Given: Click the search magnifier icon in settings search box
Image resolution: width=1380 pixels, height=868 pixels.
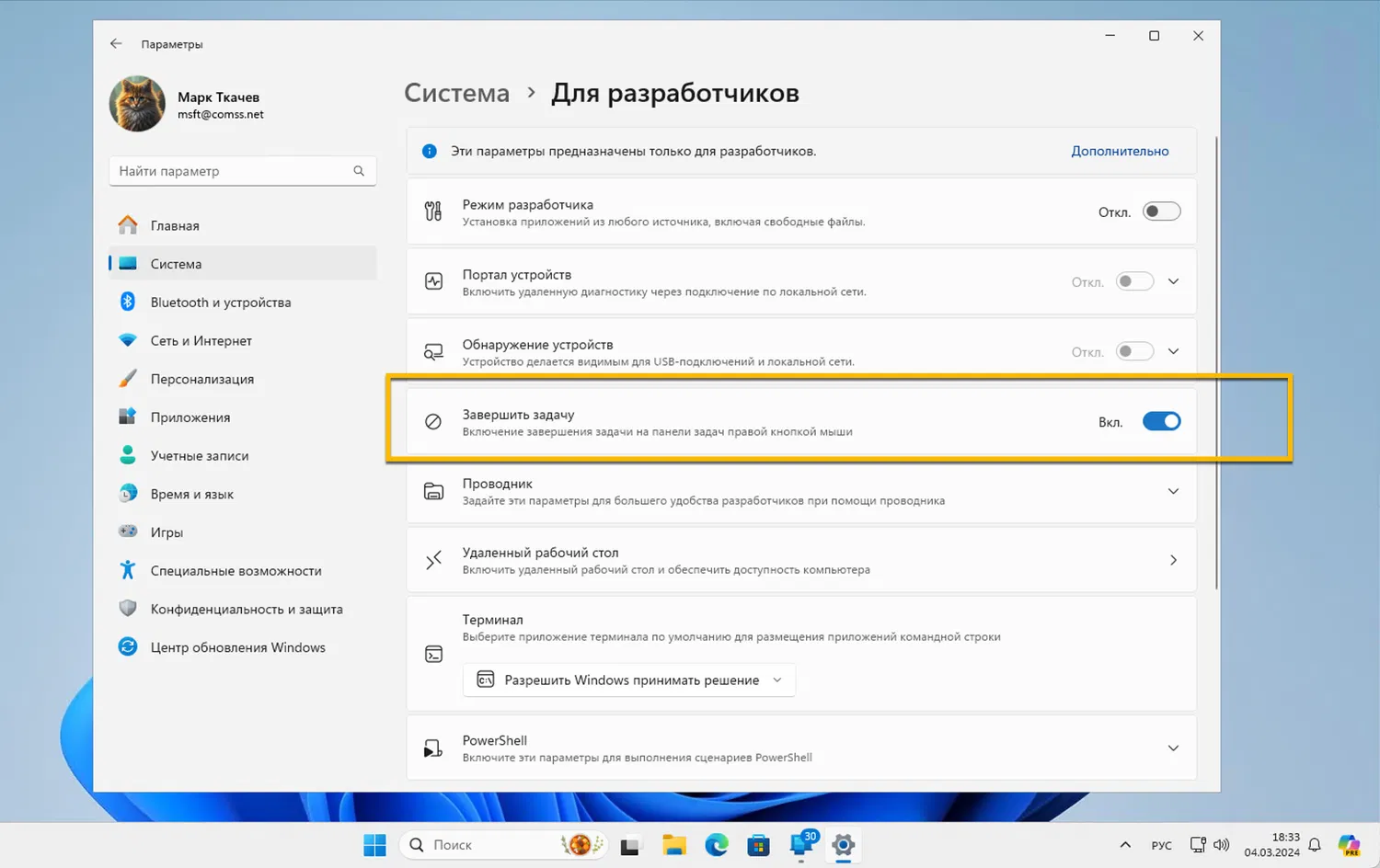Looking at the screenshot, I should (359, 171).
